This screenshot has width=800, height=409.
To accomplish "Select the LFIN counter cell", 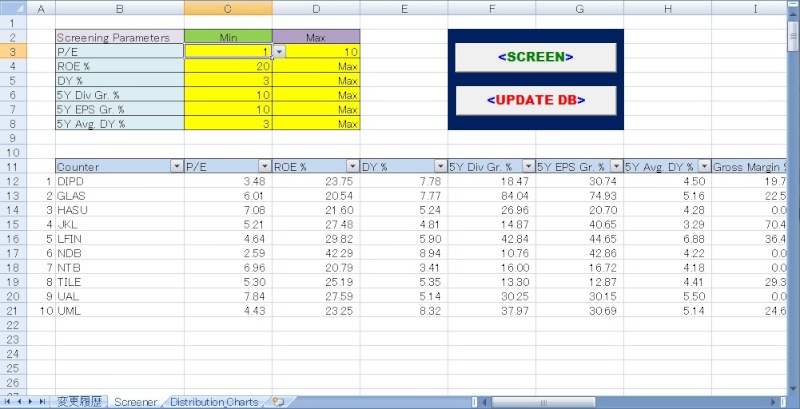I will (x=120, y=239).
